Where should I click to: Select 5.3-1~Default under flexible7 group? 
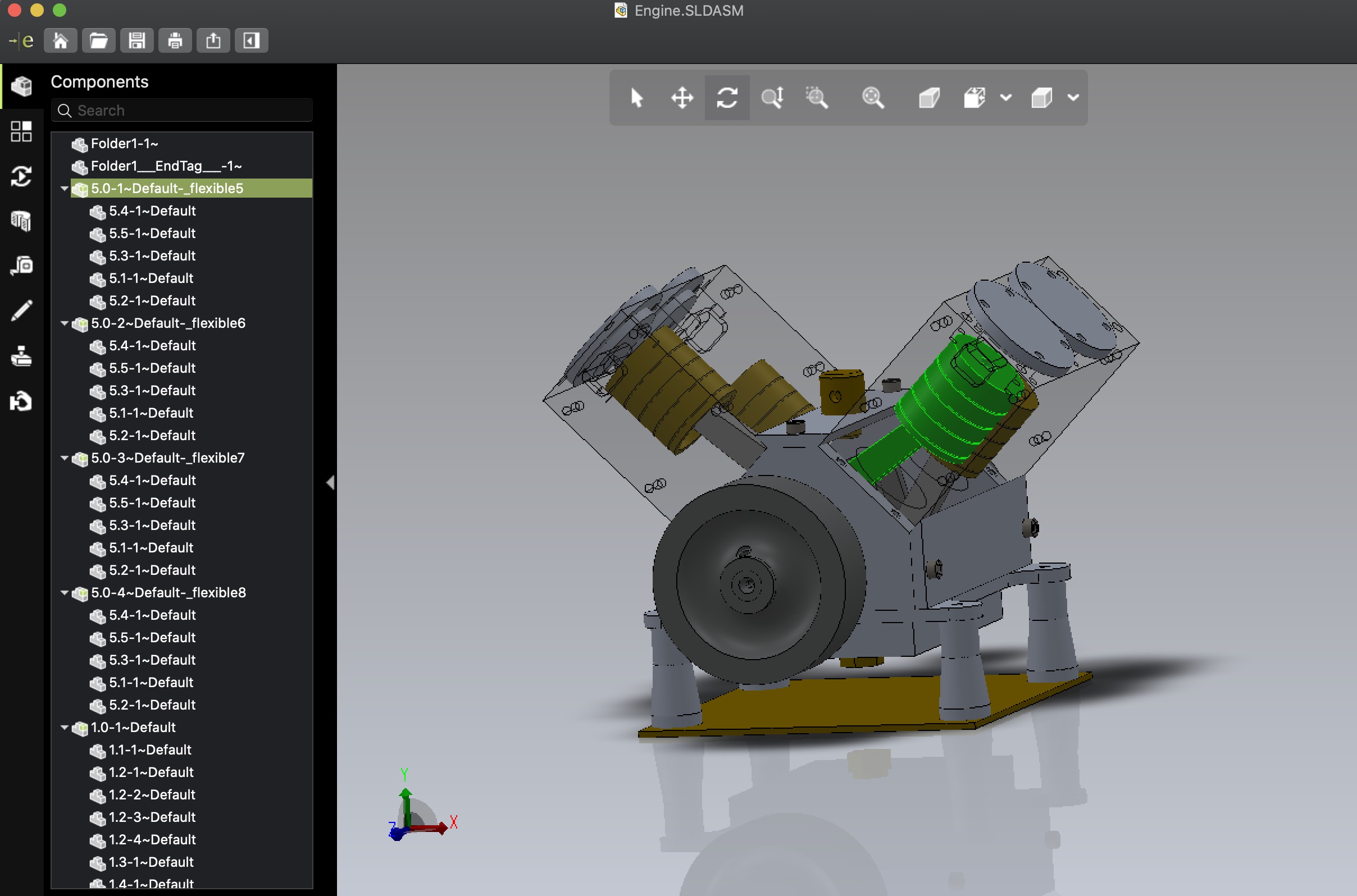(151, 524)
